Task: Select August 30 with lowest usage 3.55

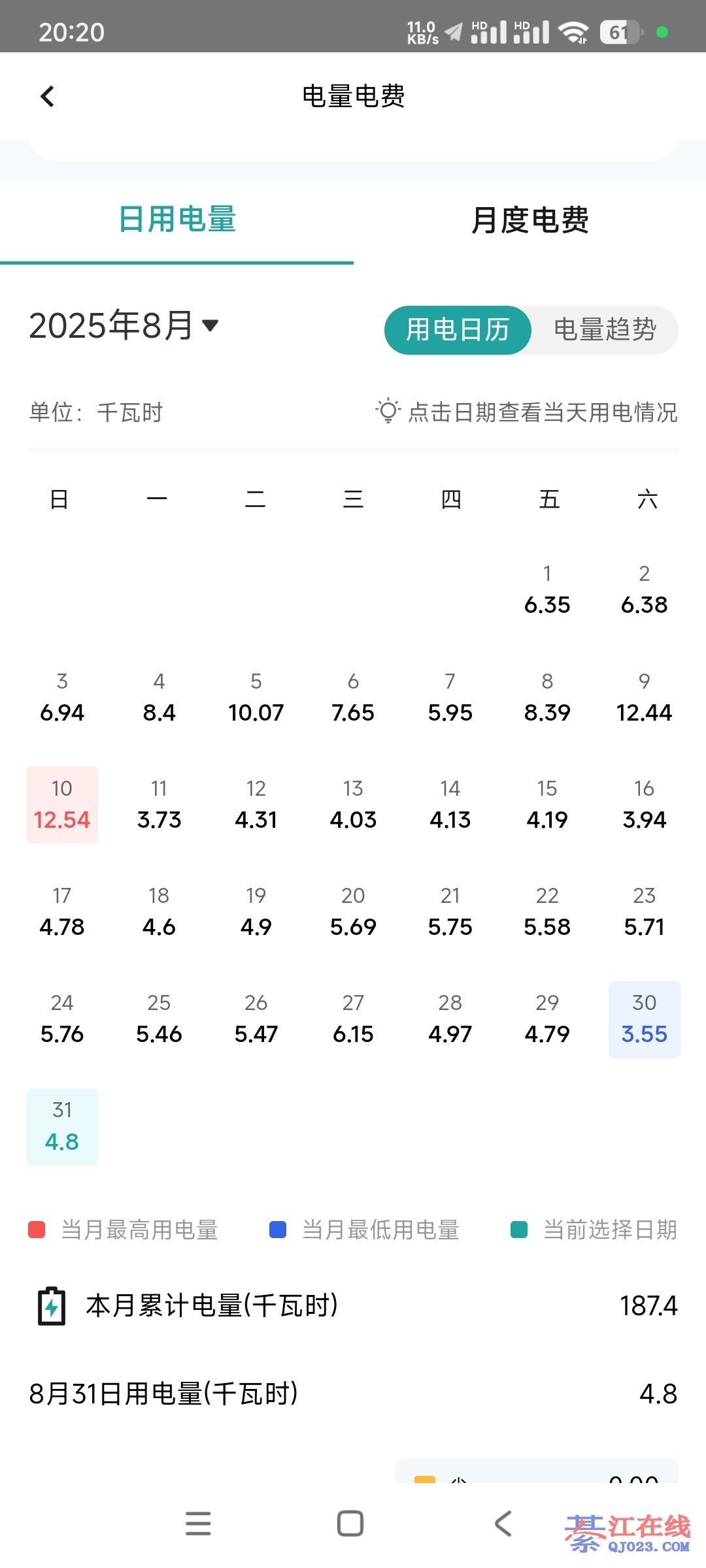Action: 644,1019
